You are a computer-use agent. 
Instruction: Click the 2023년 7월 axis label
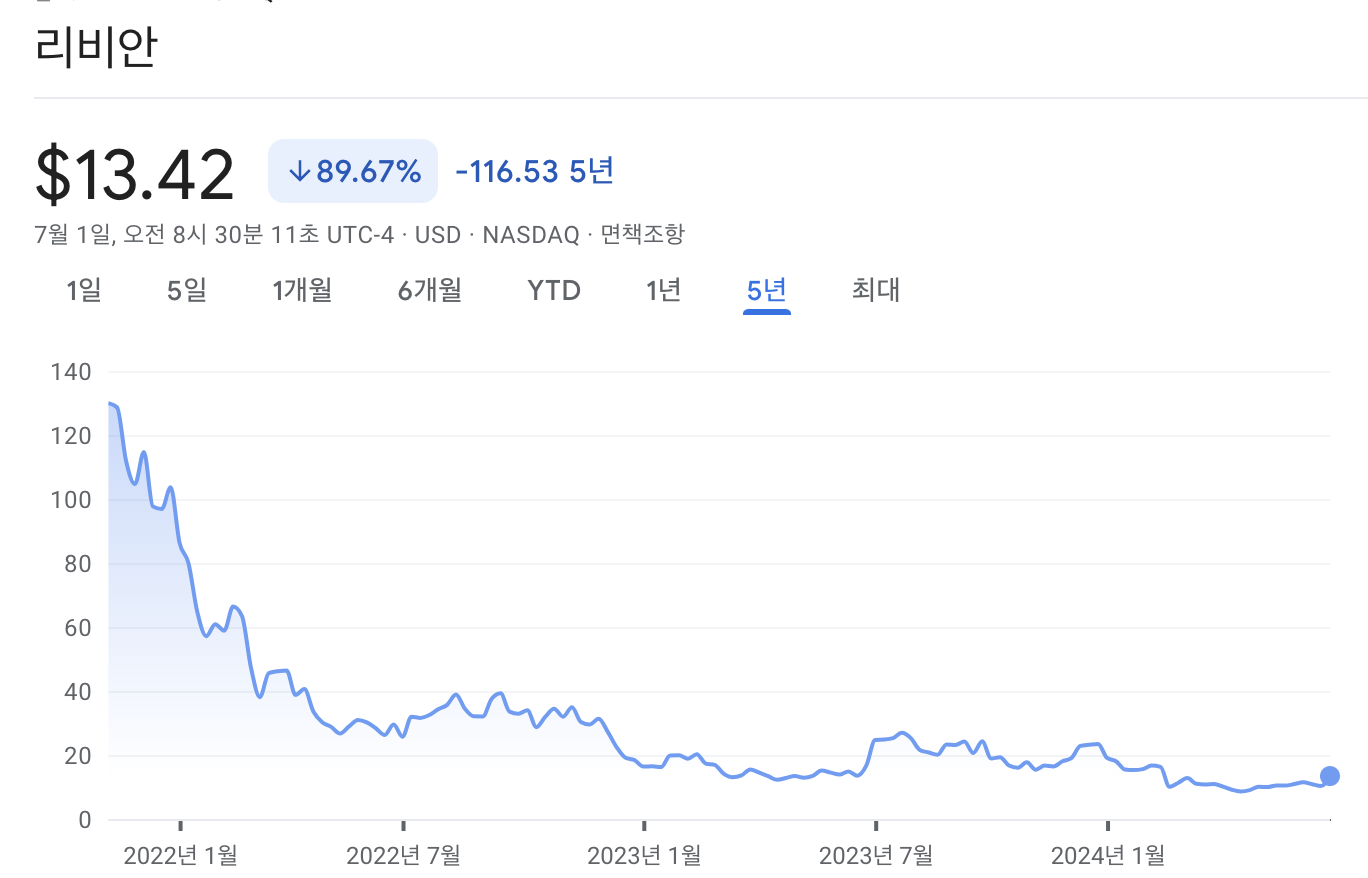pos(876,855)
